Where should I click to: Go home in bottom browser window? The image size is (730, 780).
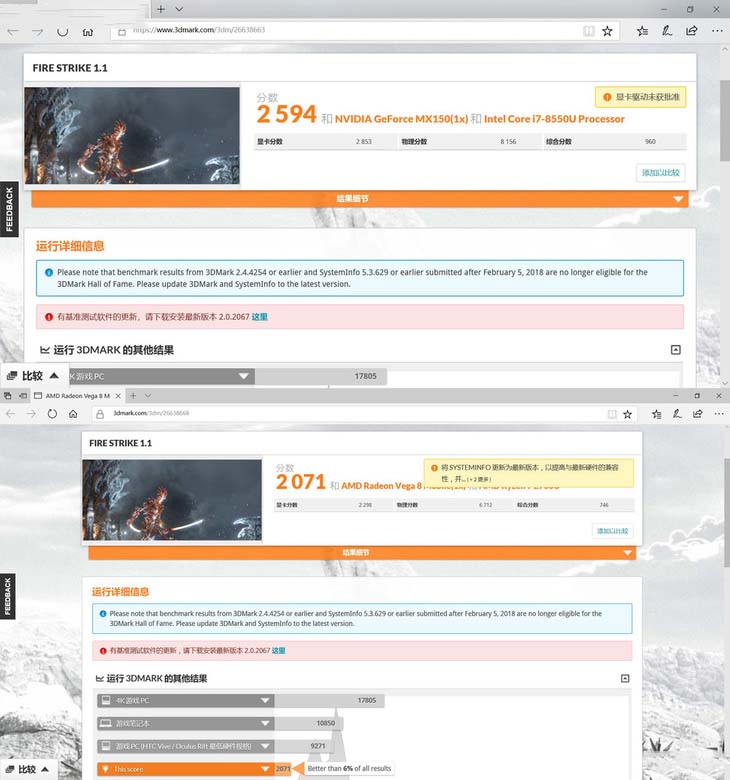(x=73, y=414)
